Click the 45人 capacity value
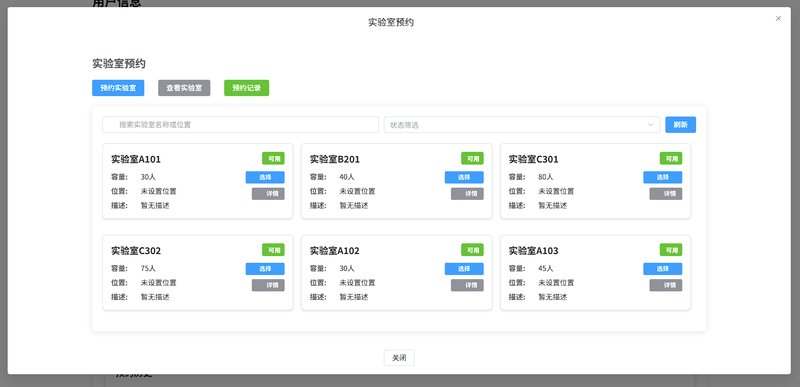 click(x=545, y=268)
